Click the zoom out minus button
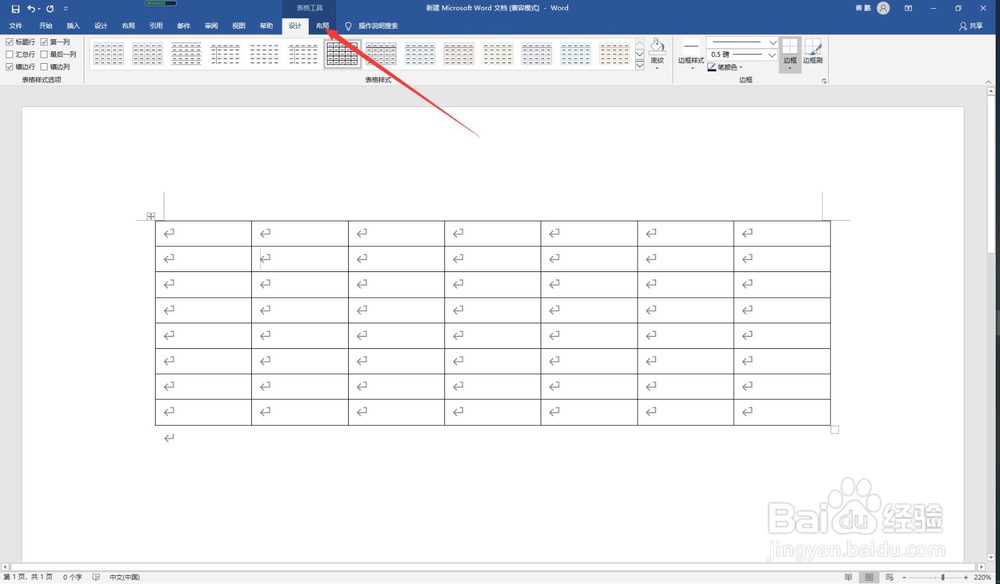 (904, 577)
